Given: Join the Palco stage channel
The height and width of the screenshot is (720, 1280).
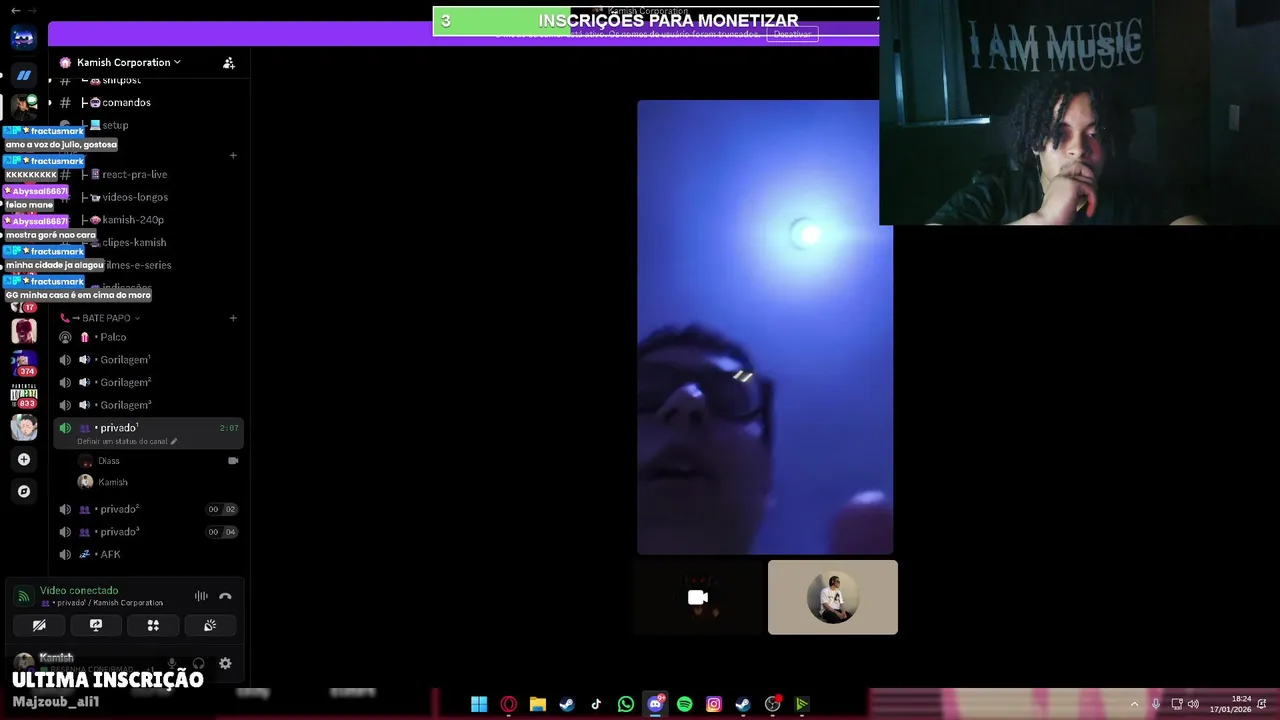Looking at the screenshot, I should (x=146, y=337).
